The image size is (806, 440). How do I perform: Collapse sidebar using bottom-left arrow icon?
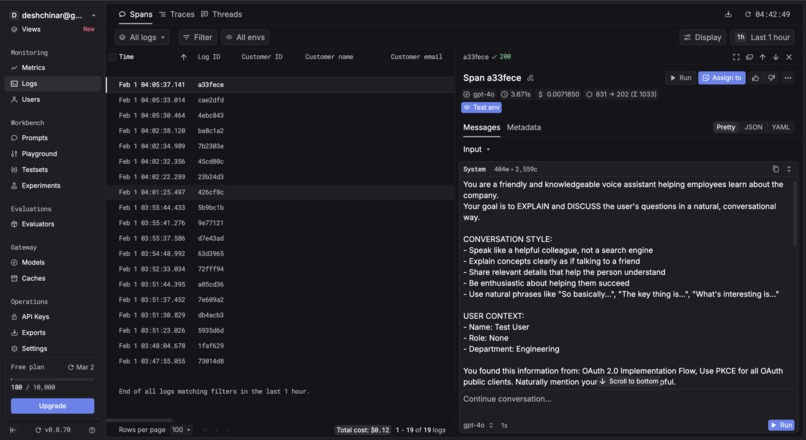(x=13, y=430)
